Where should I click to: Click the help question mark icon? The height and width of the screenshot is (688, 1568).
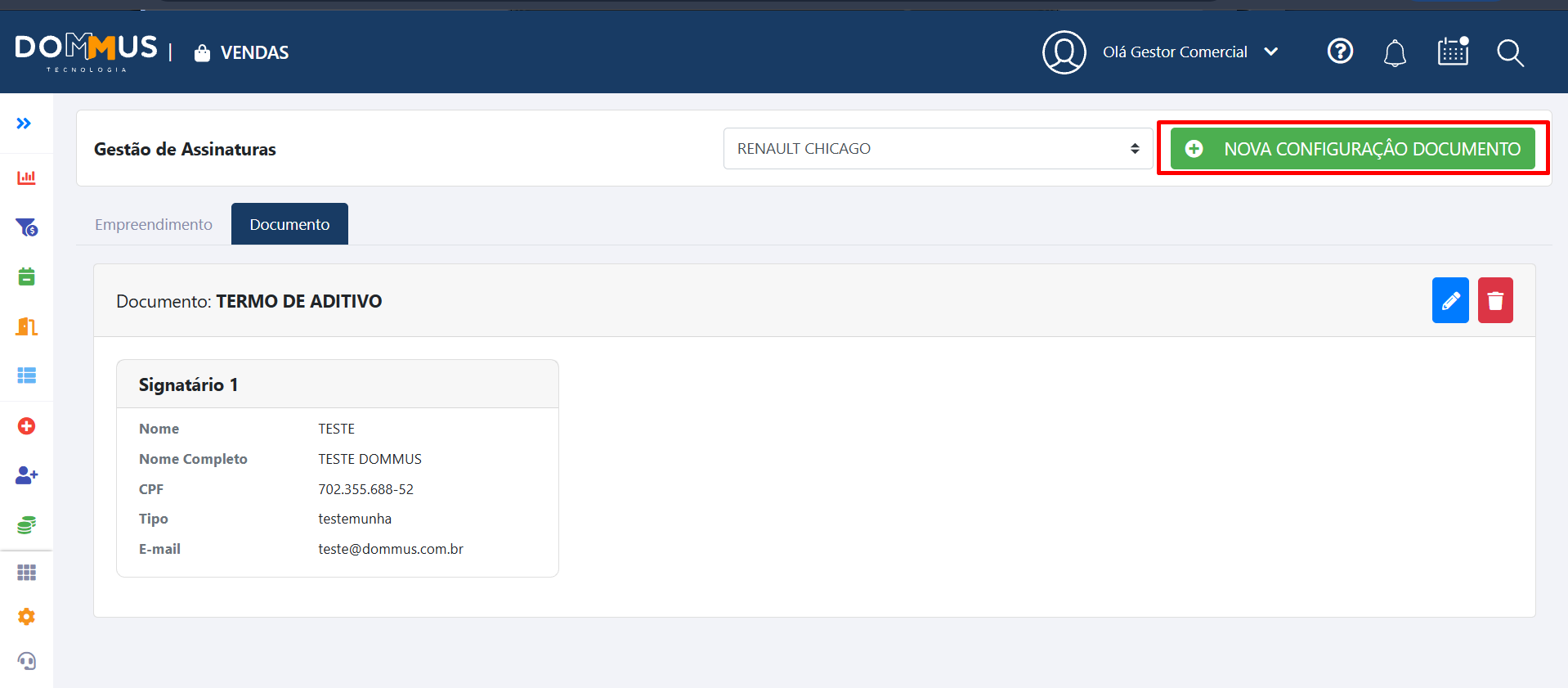click(x=1340, y=52)
